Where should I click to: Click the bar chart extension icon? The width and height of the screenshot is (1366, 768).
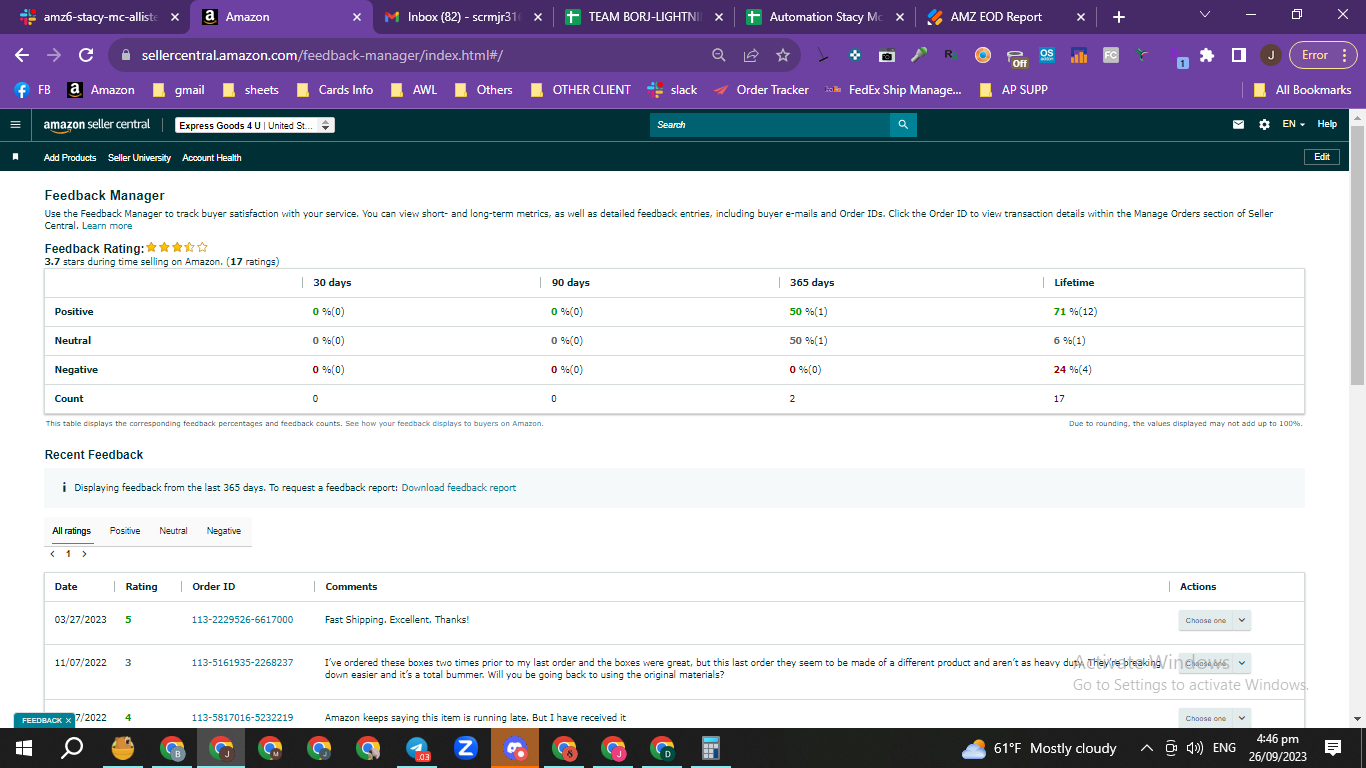(x=1079, y=55)
